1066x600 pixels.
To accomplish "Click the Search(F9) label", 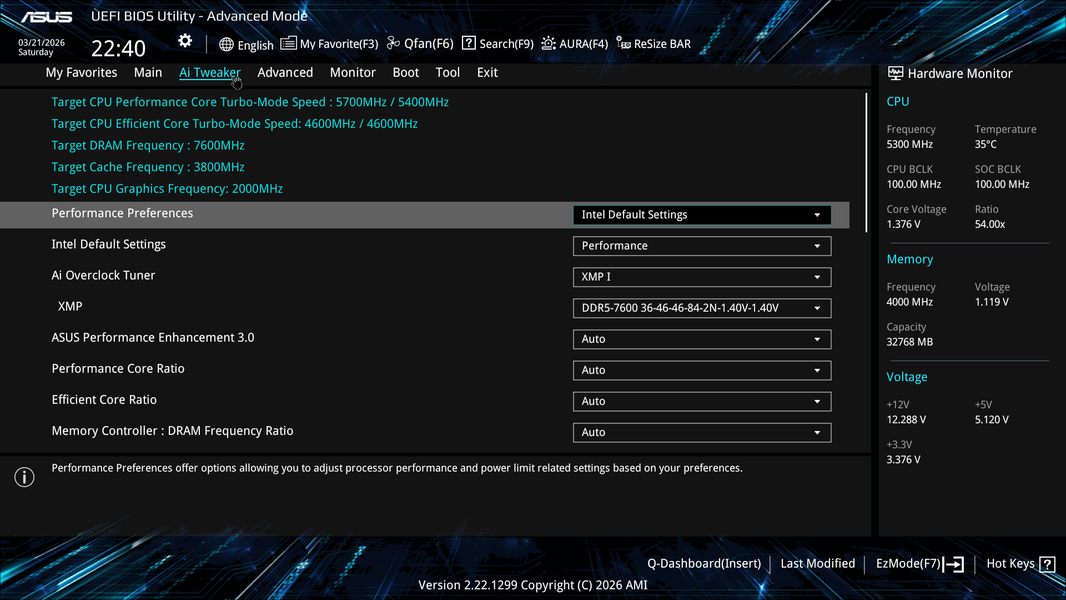I will tap(506, 43).
